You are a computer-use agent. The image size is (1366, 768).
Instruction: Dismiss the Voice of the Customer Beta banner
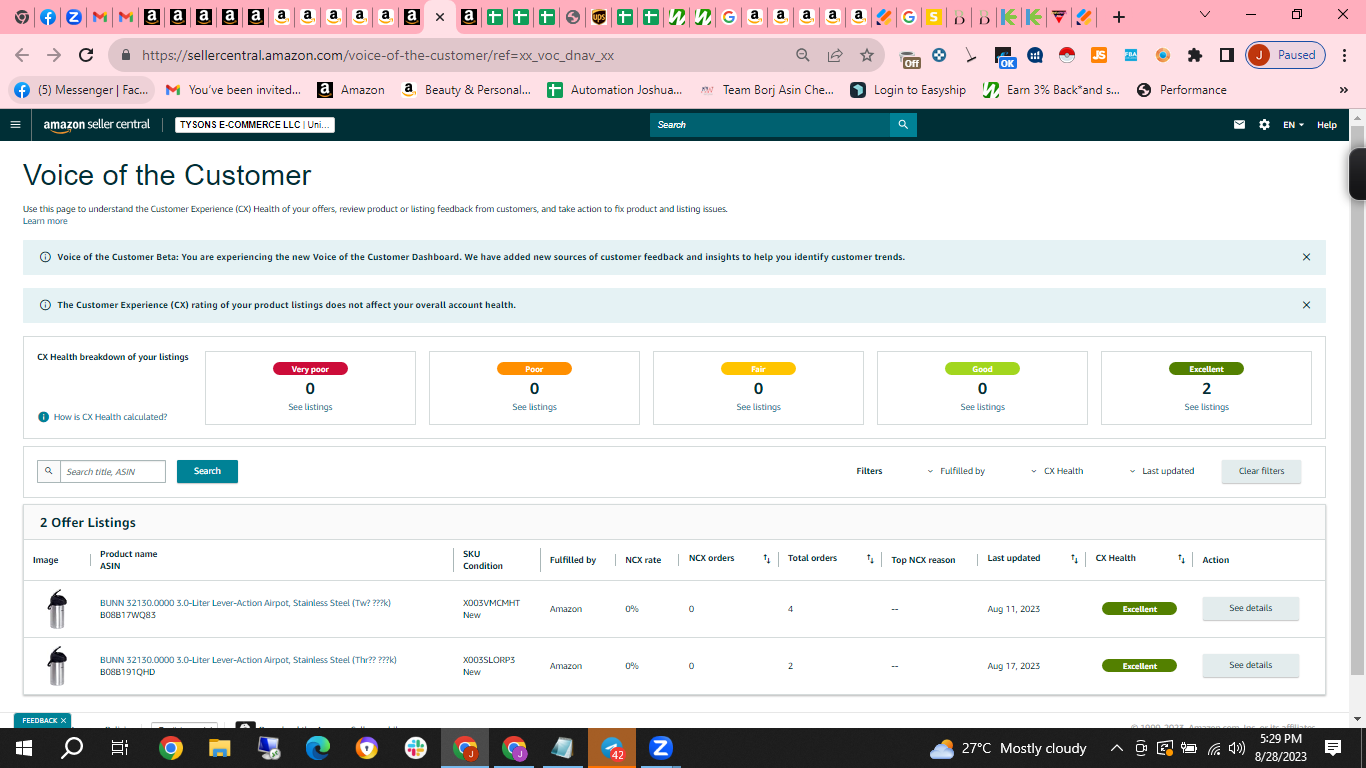point(1306,257)
